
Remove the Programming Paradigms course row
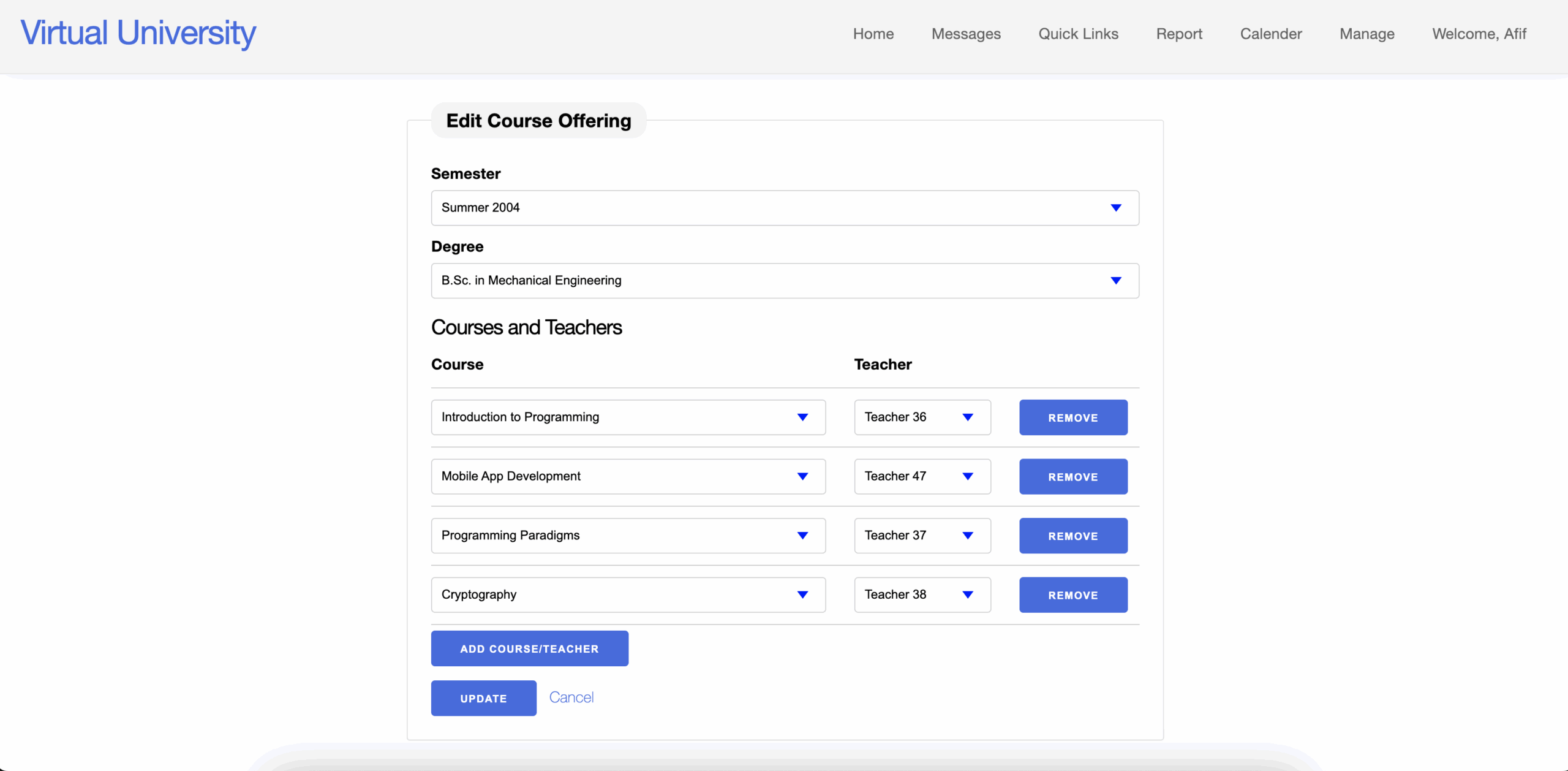click(x=1072, y=536)
